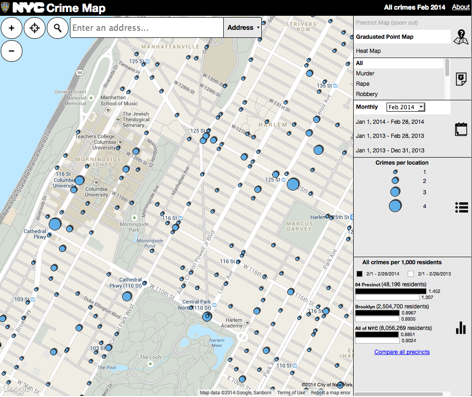
Task: Open the About link
Action: (x=461, y=7)
